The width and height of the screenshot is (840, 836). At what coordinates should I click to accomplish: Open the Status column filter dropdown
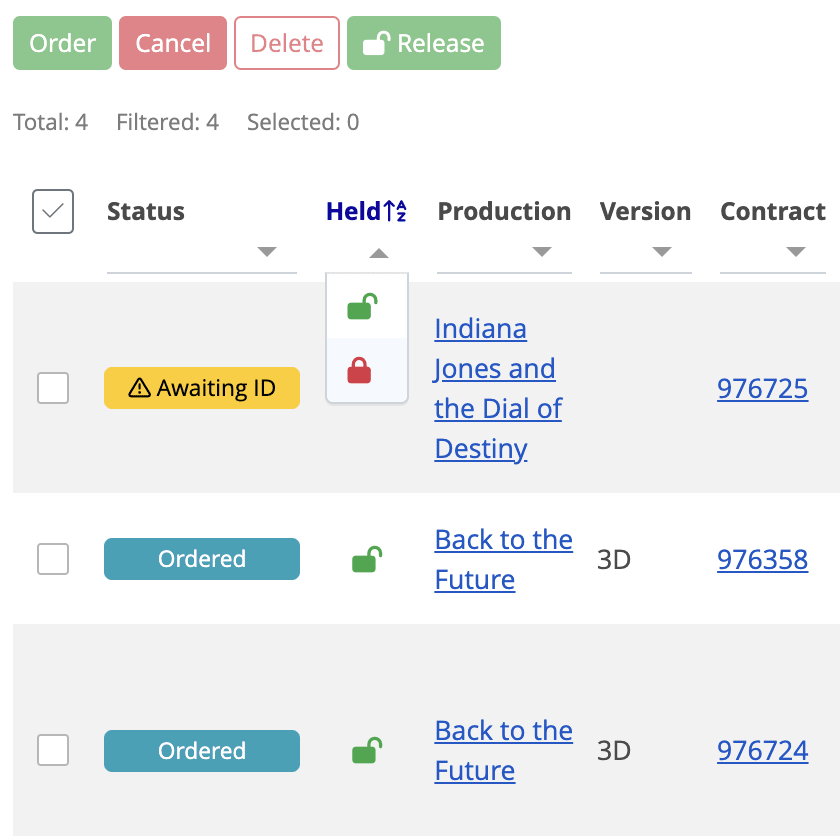coord(267,253)
